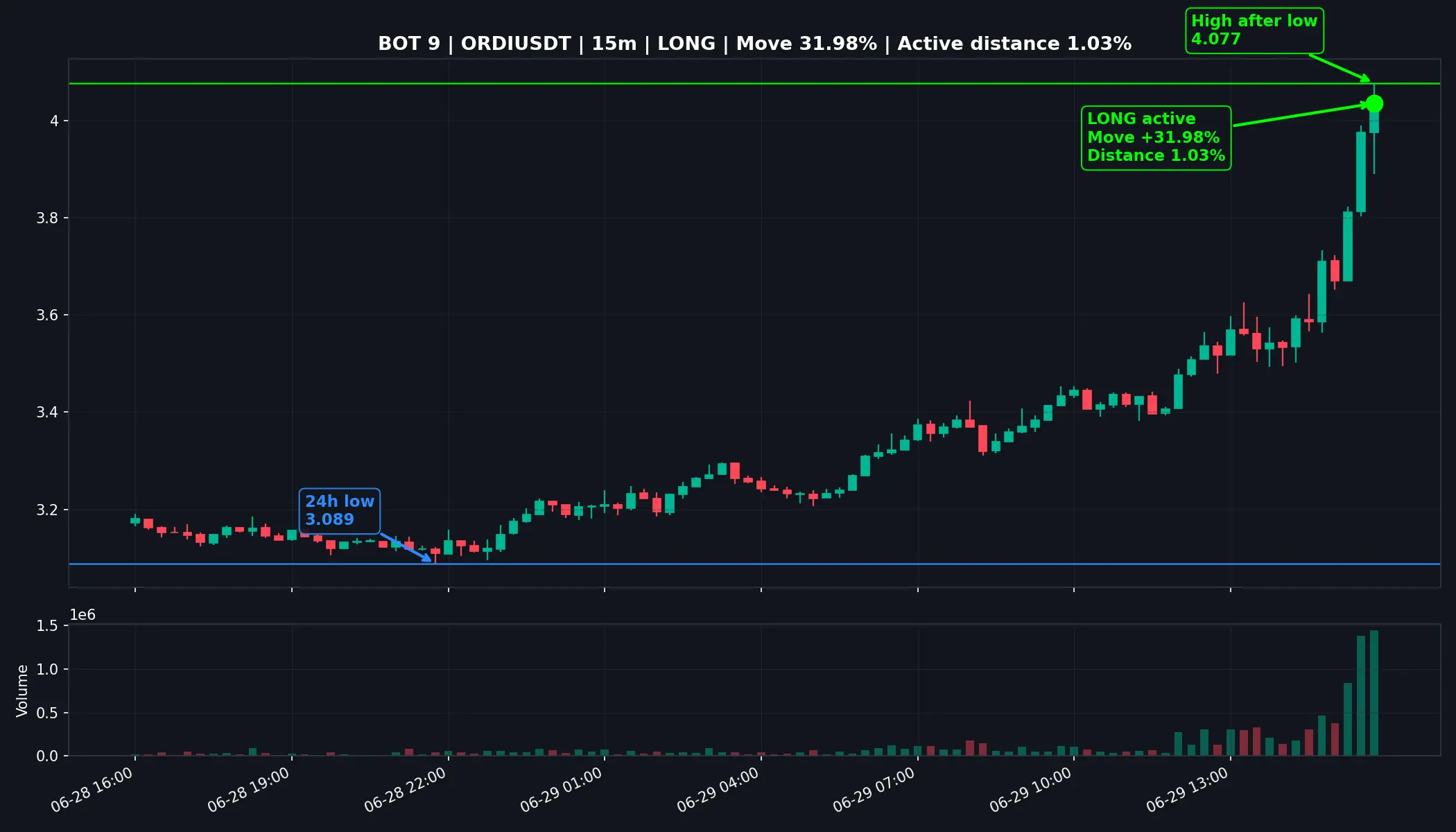Click the volume tick label 0.0

click(x=47, y=756)
